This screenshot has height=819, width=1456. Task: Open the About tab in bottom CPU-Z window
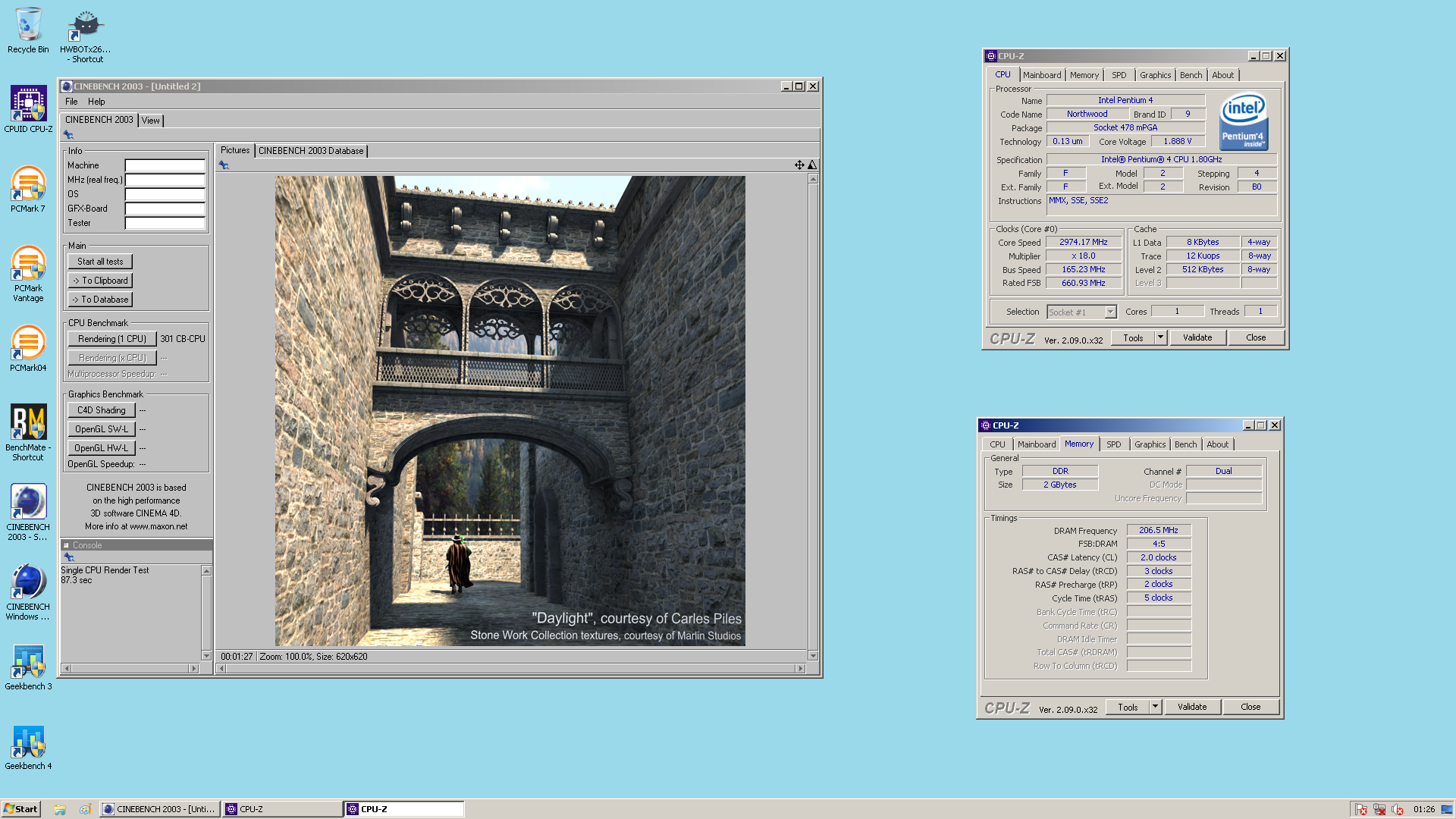point(1218,444)
